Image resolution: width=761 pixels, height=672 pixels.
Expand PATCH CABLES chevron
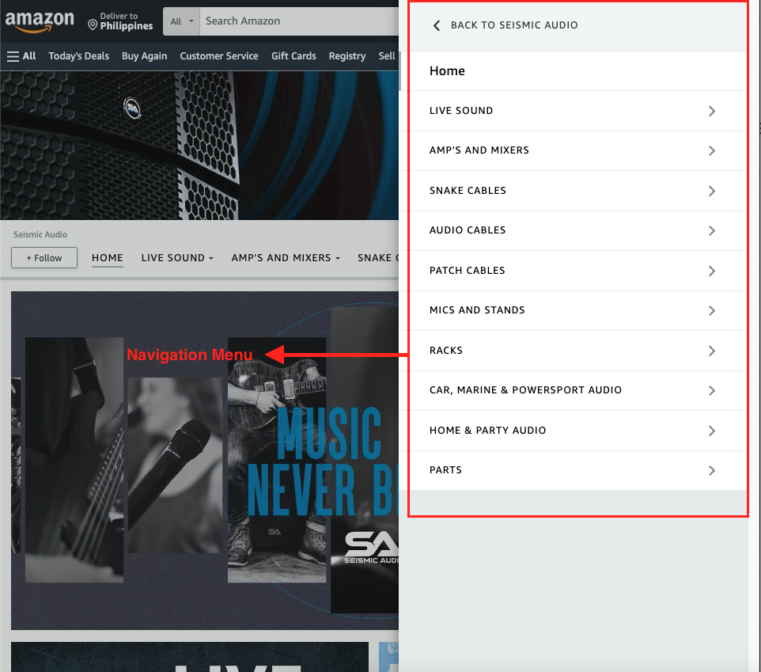711,271
